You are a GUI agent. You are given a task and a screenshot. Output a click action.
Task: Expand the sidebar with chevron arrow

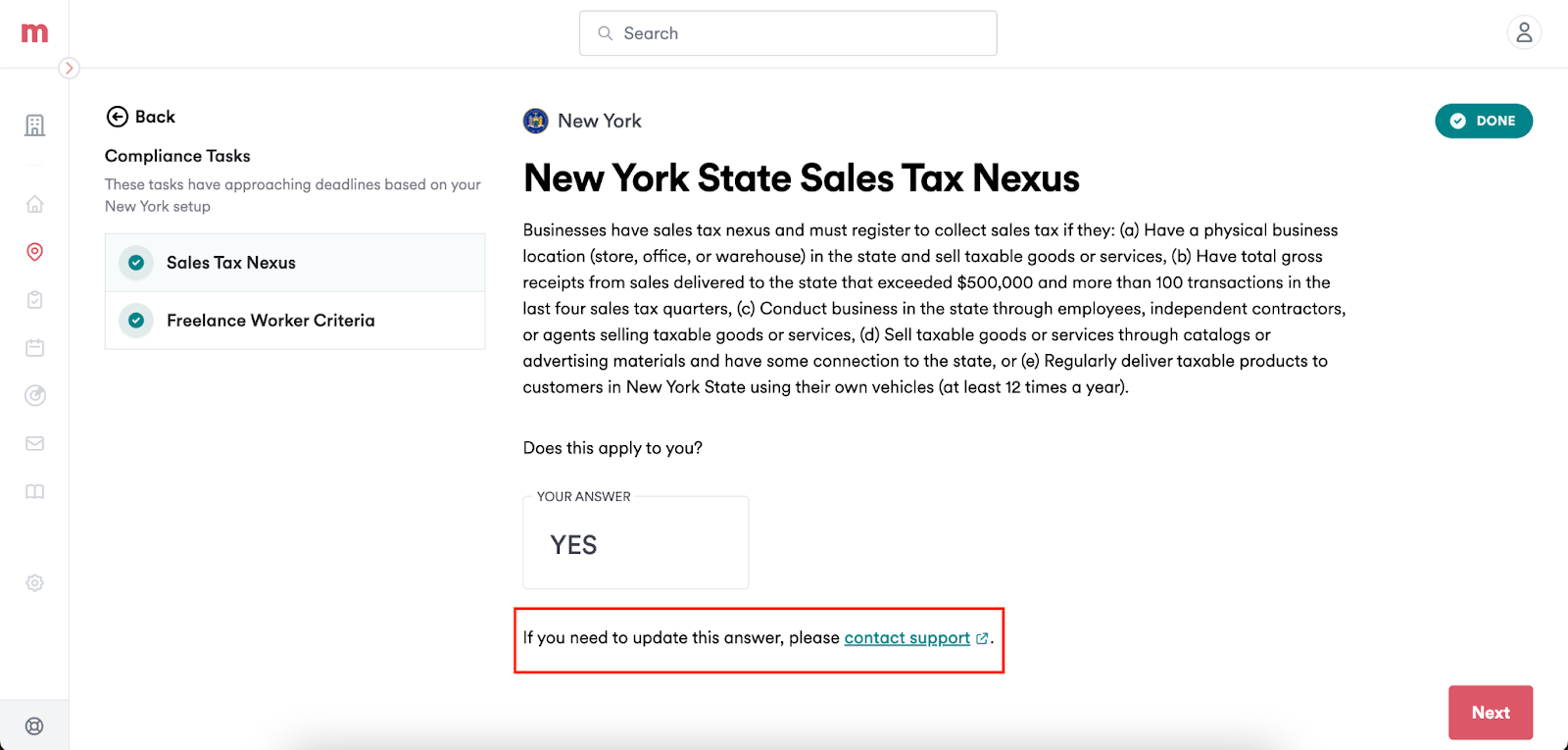coord(69,68)
